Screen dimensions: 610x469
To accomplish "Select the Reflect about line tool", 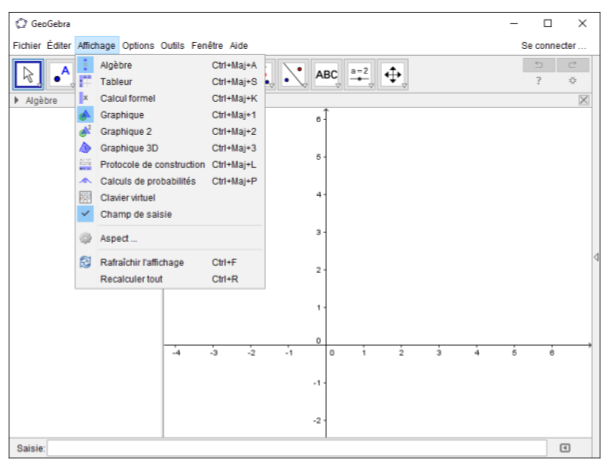I will tap(293, 74).
